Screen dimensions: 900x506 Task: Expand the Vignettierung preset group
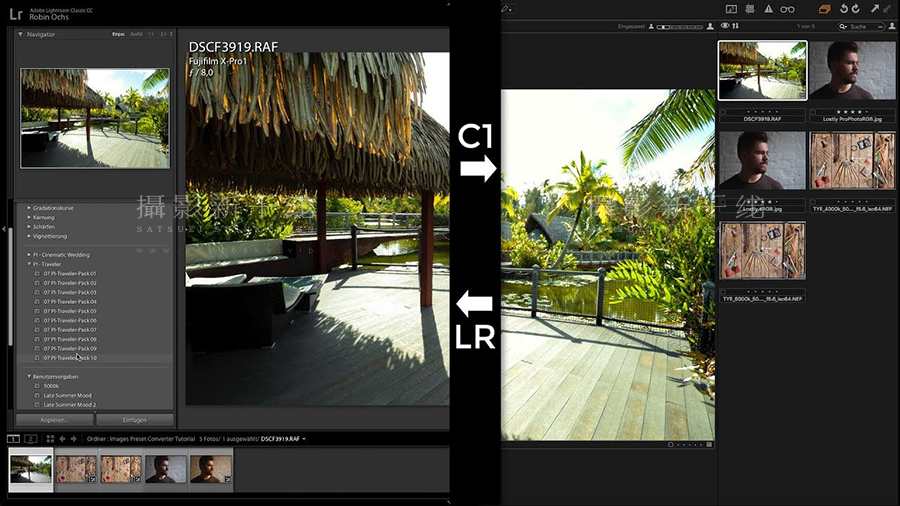coord(29,236)
